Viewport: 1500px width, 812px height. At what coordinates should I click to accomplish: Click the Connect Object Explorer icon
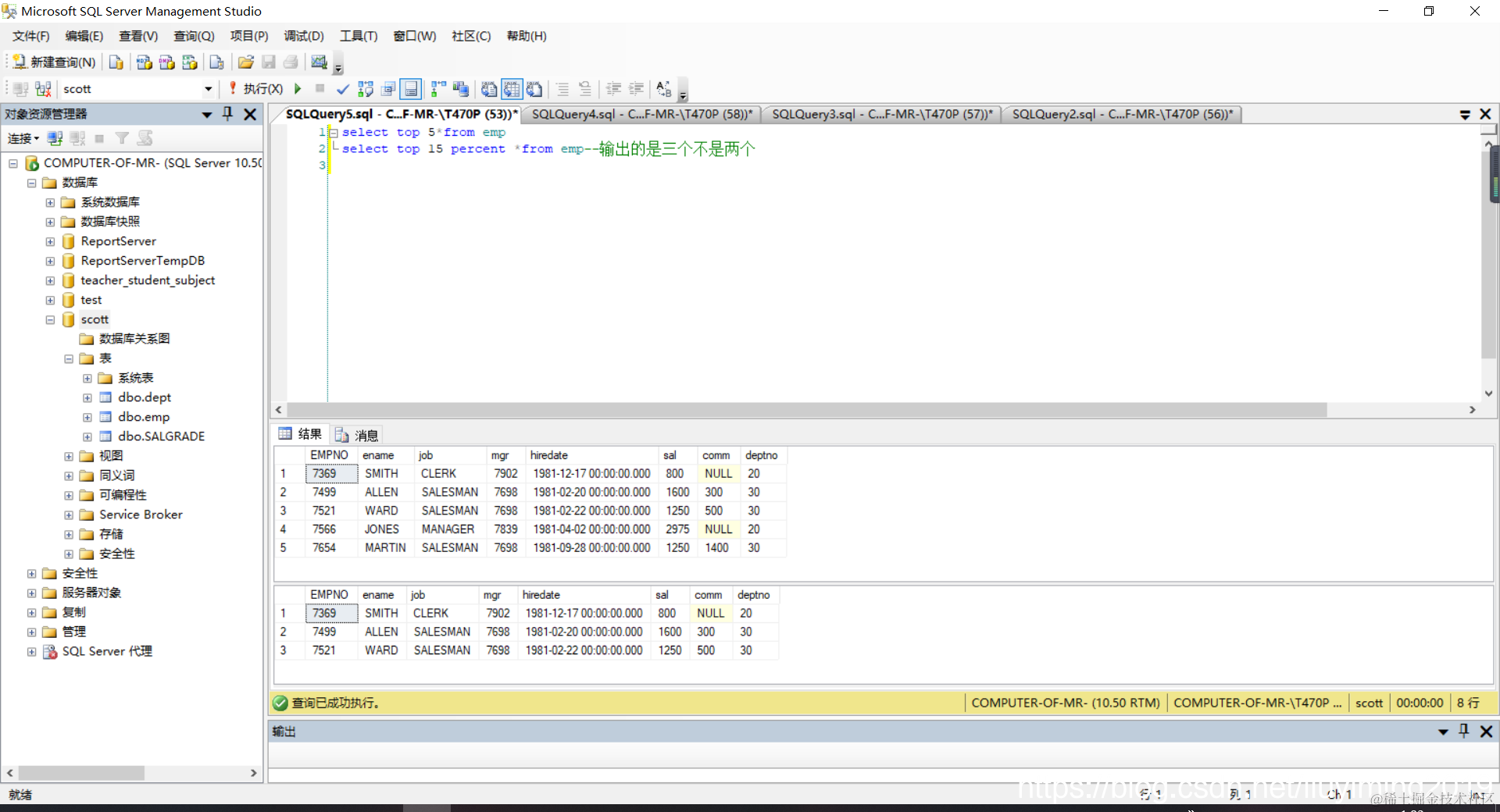(x=55, y=138)
